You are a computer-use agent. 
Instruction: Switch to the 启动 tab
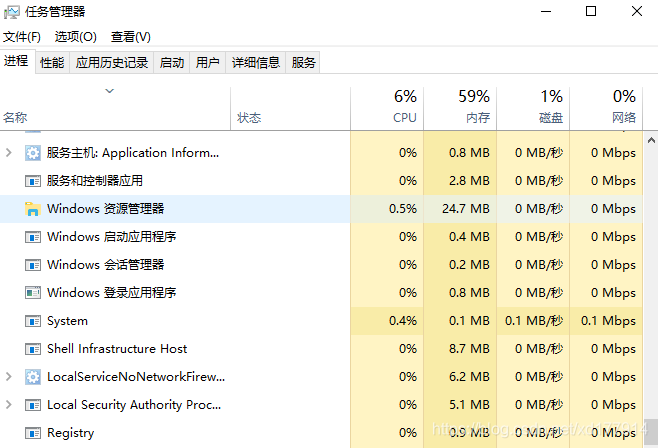tap(172, 63)
